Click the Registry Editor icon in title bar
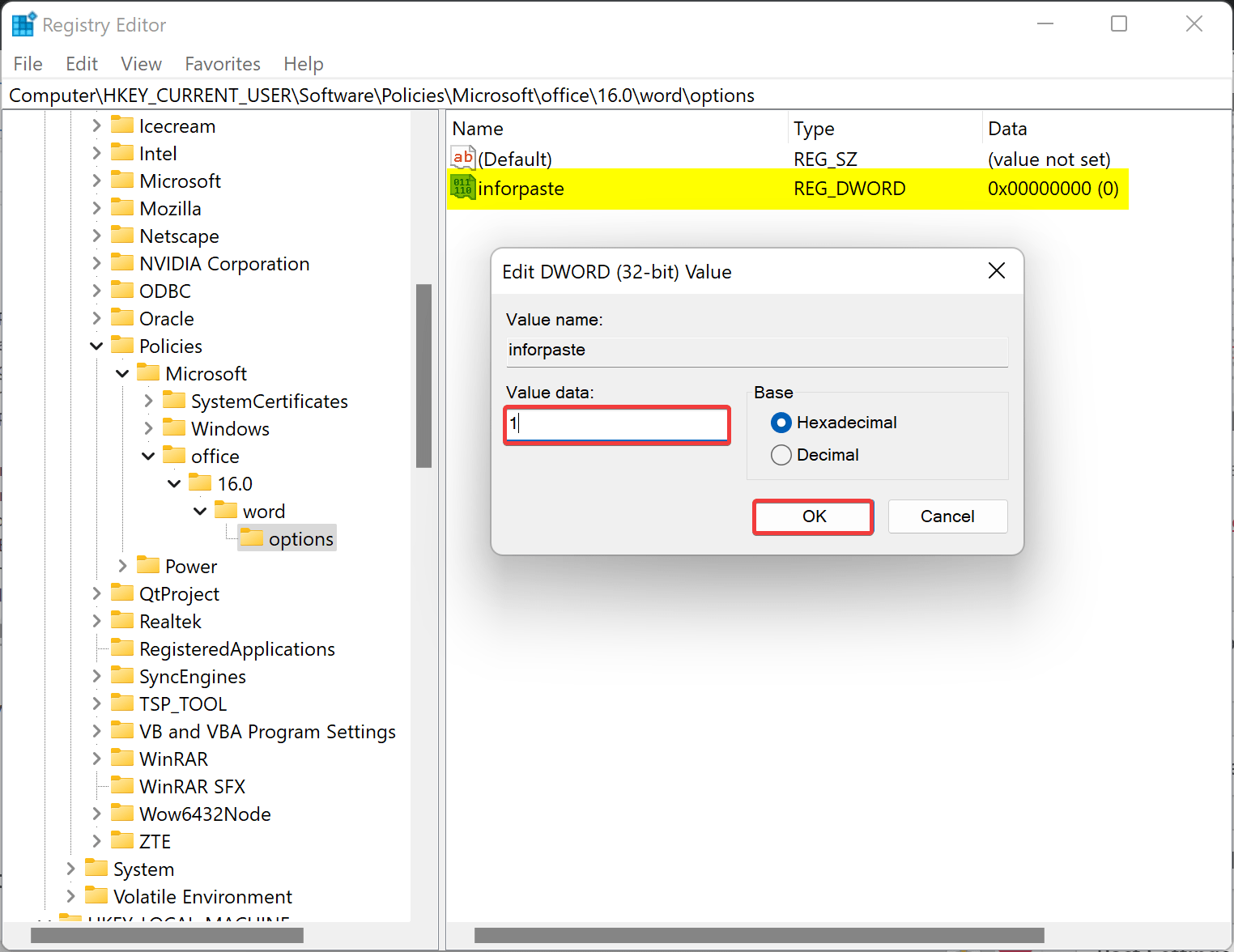This screenshot has height=952, width=1234. point(23,23)
